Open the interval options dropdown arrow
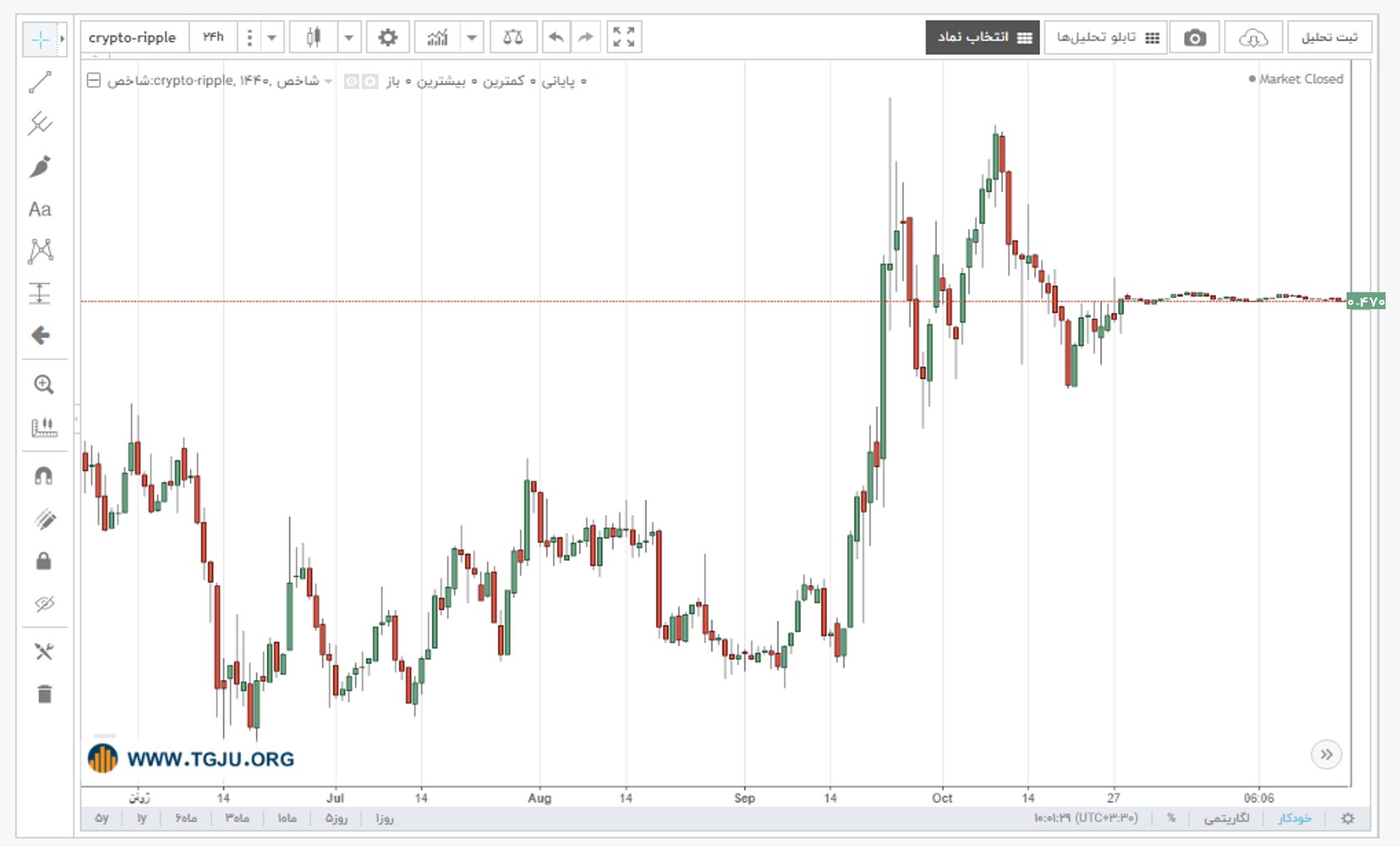Image resolution: width=1400 pixels, height=847 pixels. tap(272, 37)
